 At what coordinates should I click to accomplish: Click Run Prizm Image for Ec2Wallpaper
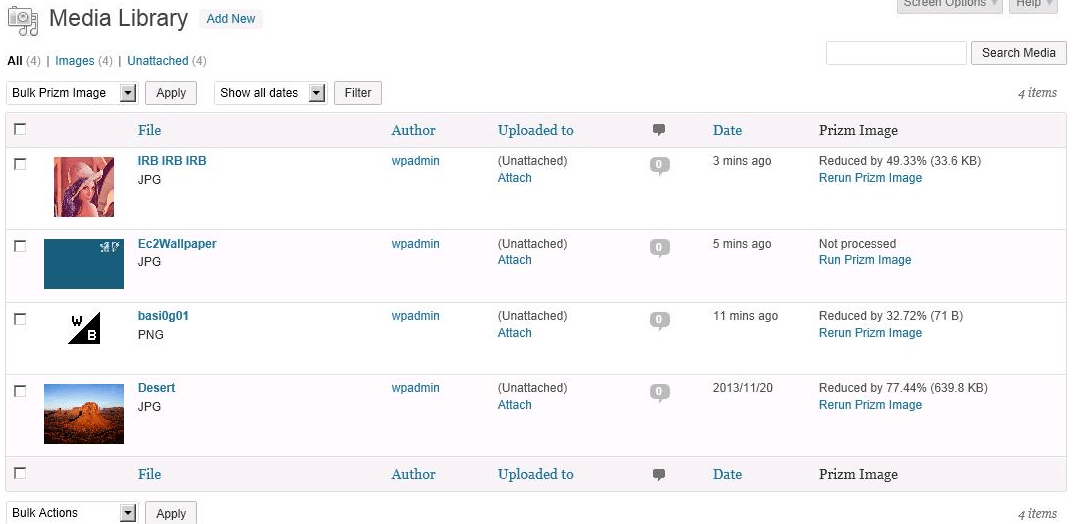[864, 260]
